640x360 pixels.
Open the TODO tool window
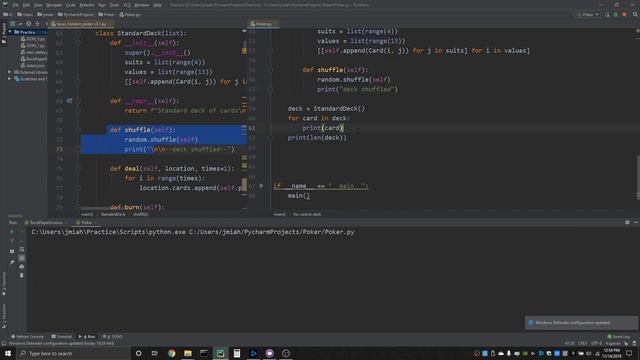(x=113, y=337)
